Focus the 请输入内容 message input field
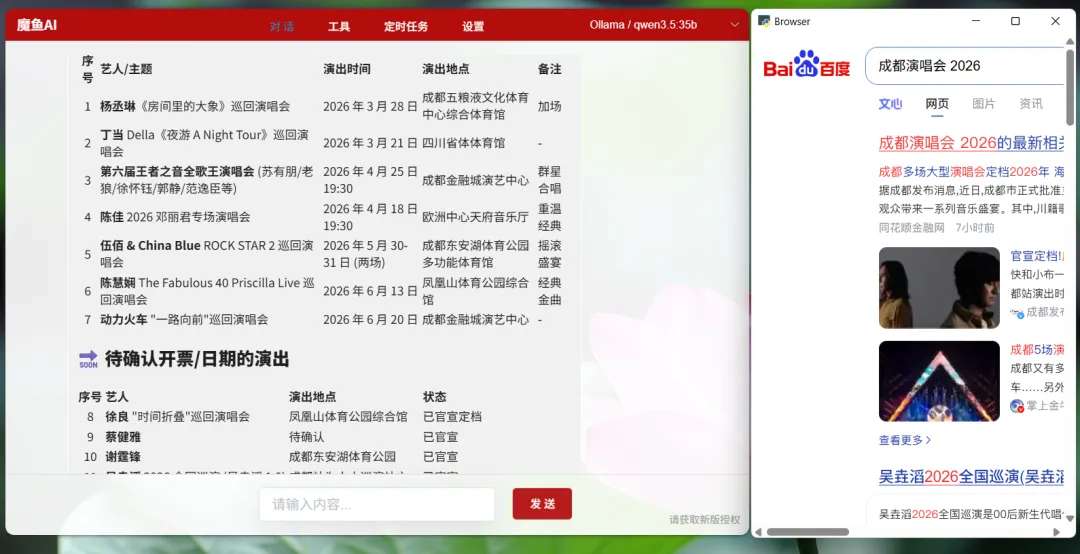Screen dimensions: 1080x554 click(x=377, y=504)
